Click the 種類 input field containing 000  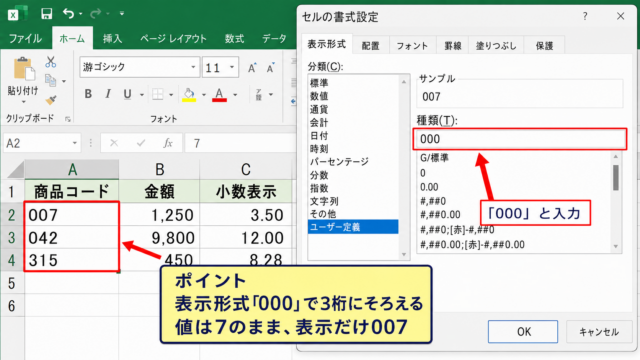click(520, 139)
